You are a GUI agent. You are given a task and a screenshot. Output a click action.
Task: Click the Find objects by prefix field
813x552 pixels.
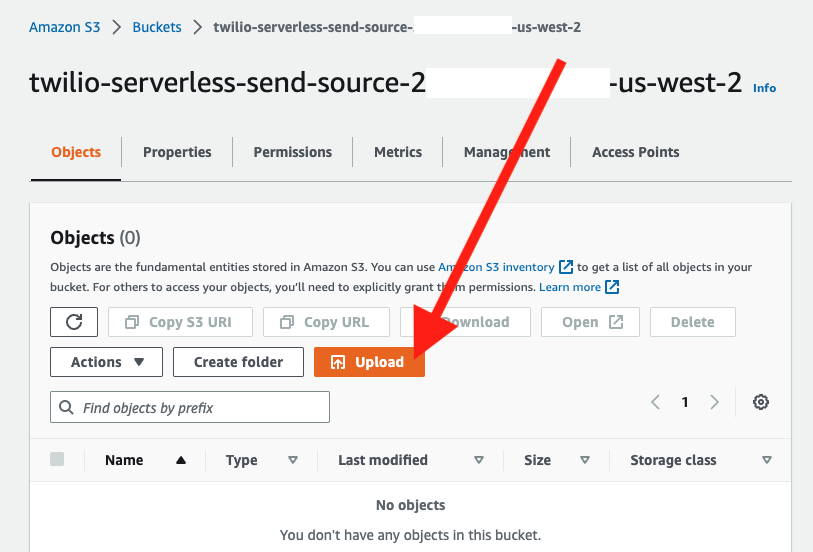tap(190, 407)
